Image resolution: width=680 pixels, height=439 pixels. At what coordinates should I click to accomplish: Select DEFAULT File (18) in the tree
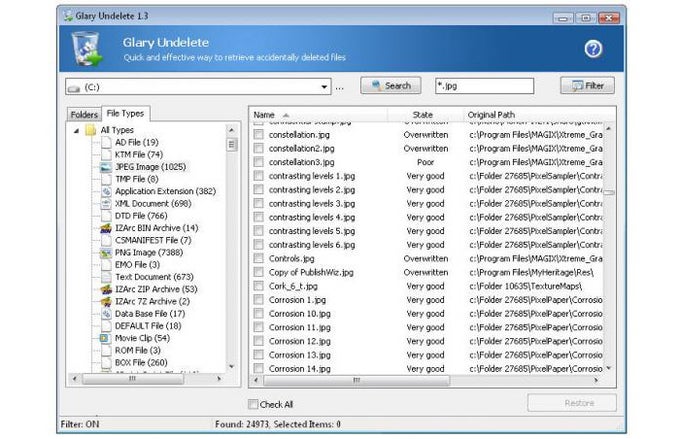point(148,326)
